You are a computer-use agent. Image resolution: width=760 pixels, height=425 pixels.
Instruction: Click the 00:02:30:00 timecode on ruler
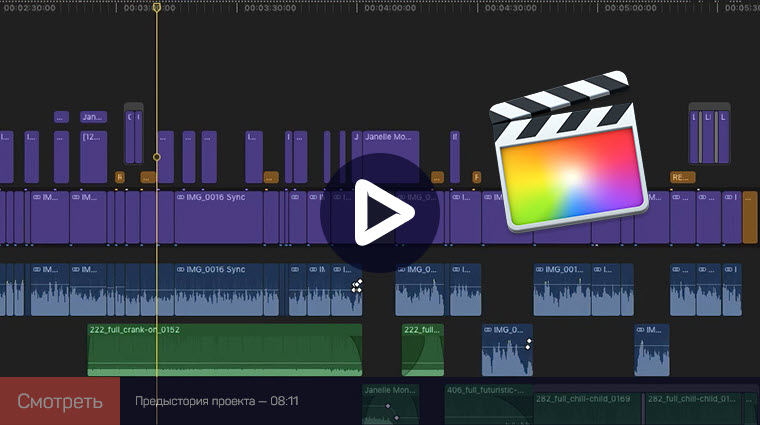30,8
